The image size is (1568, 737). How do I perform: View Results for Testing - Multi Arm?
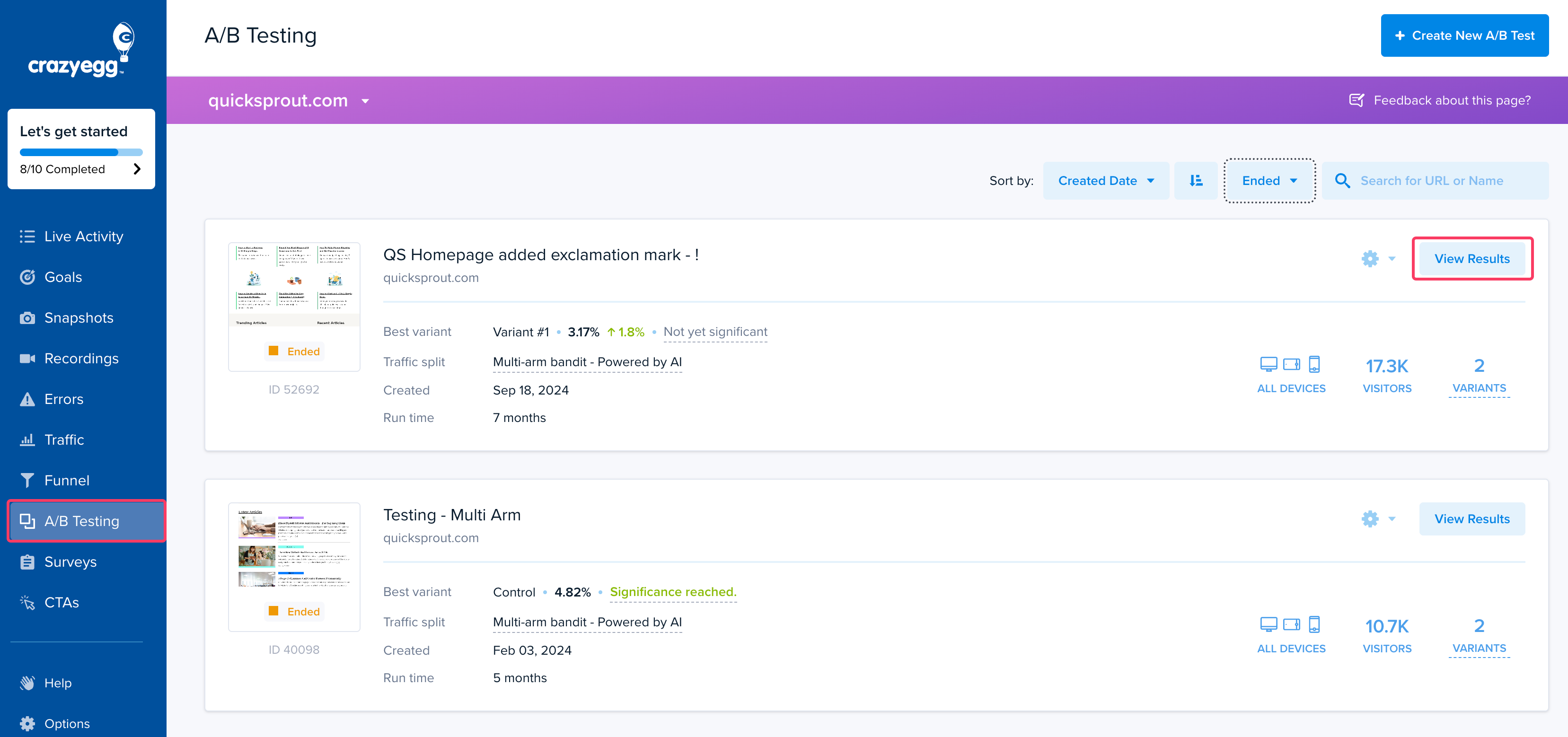click(1472, 519)
